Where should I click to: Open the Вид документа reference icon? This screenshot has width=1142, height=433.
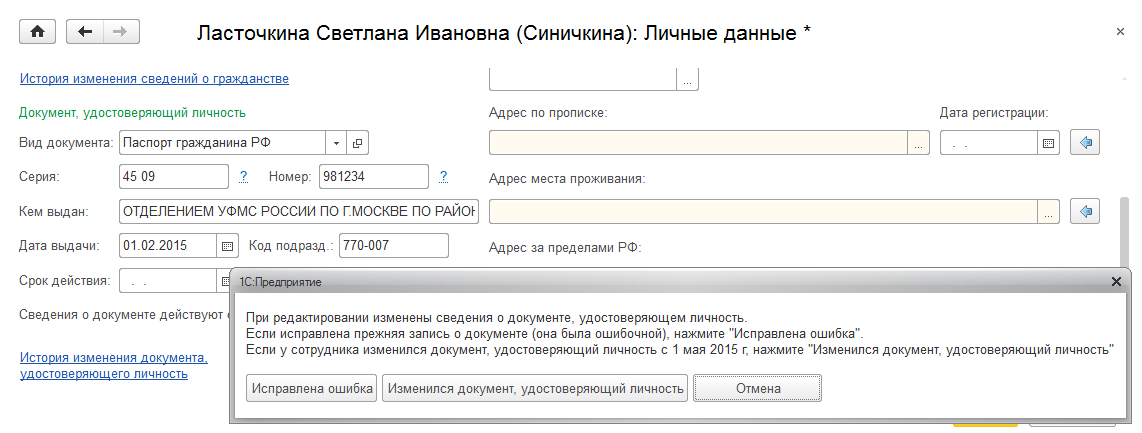pyautogui.click(x=358, y=143)
